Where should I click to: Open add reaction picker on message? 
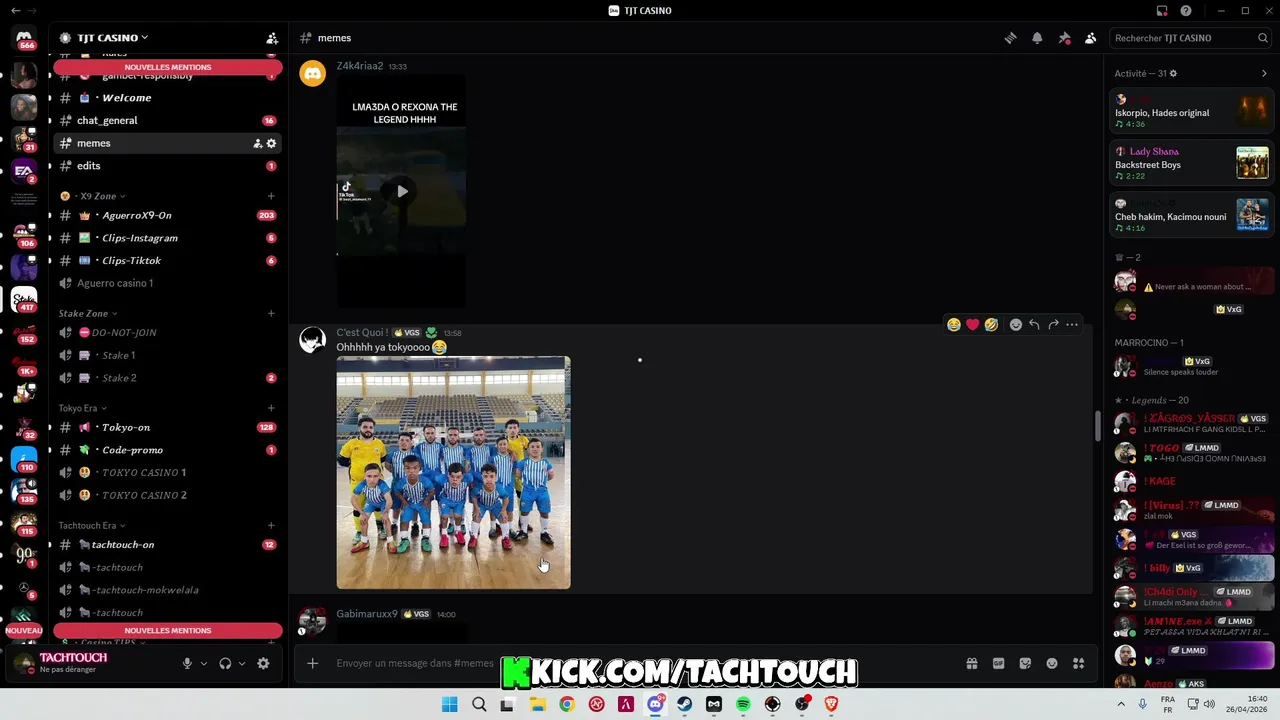point(1016,325)
